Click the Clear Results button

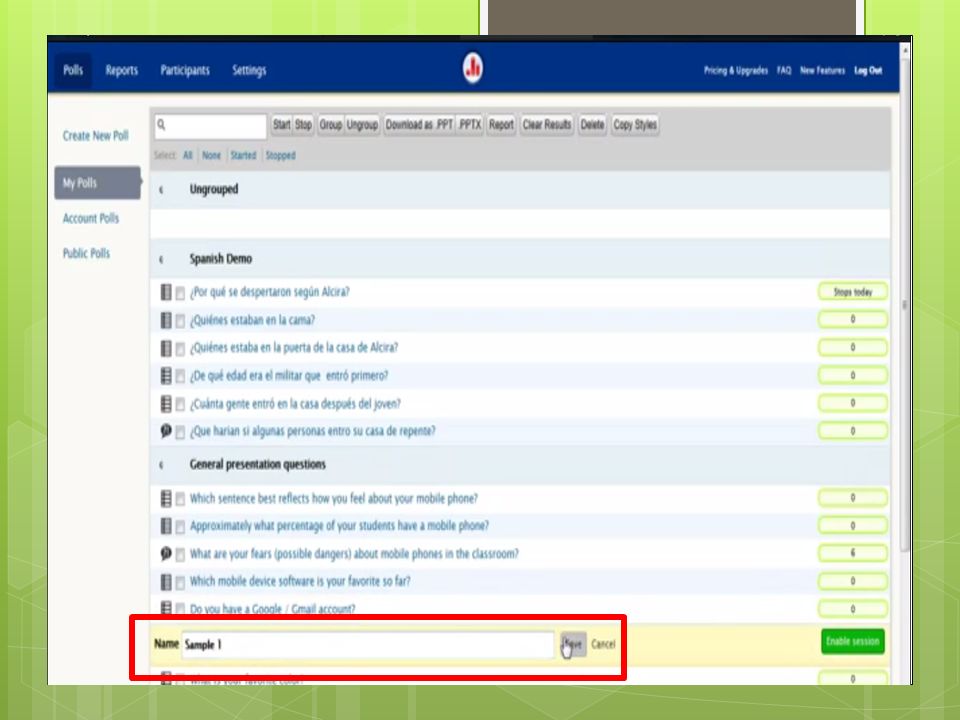pyautogui.click(x=547, y=125)
